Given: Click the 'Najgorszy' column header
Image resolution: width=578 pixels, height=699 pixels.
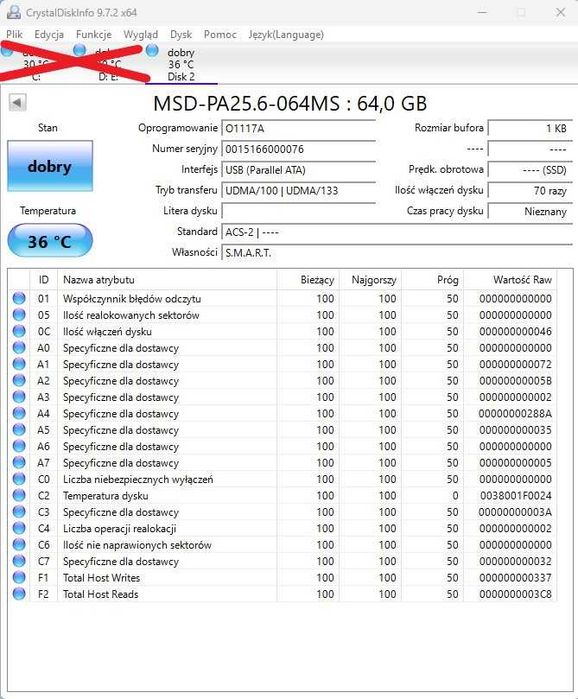Looking at the screenshot, I should [370, 280].
